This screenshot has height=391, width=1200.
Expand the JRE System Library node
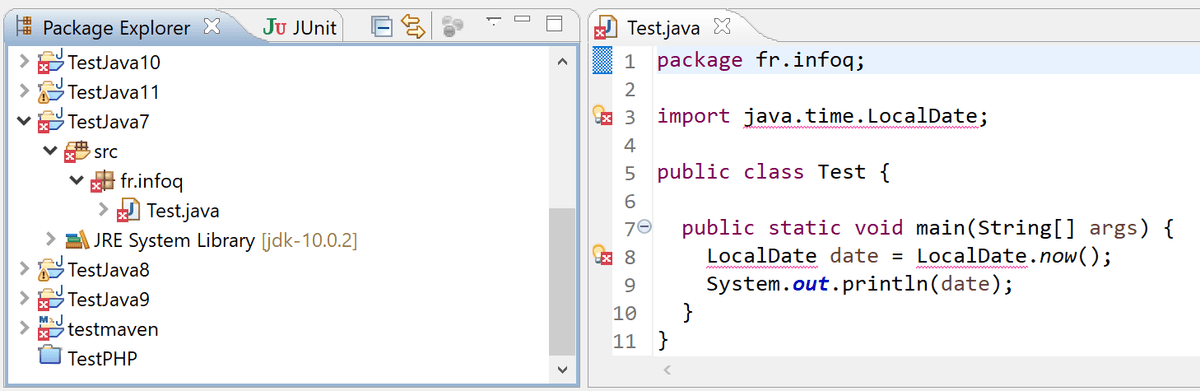point(51,240)
